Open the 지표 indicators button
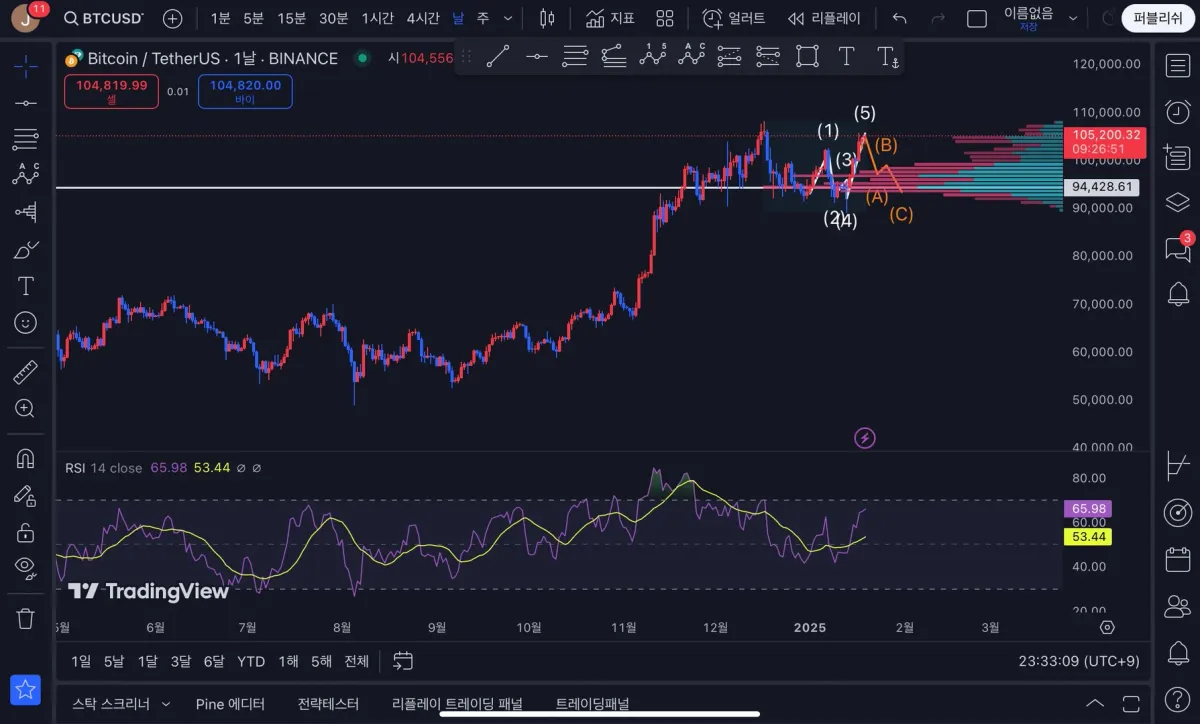The image size is (1200, 724). point(610,18)
